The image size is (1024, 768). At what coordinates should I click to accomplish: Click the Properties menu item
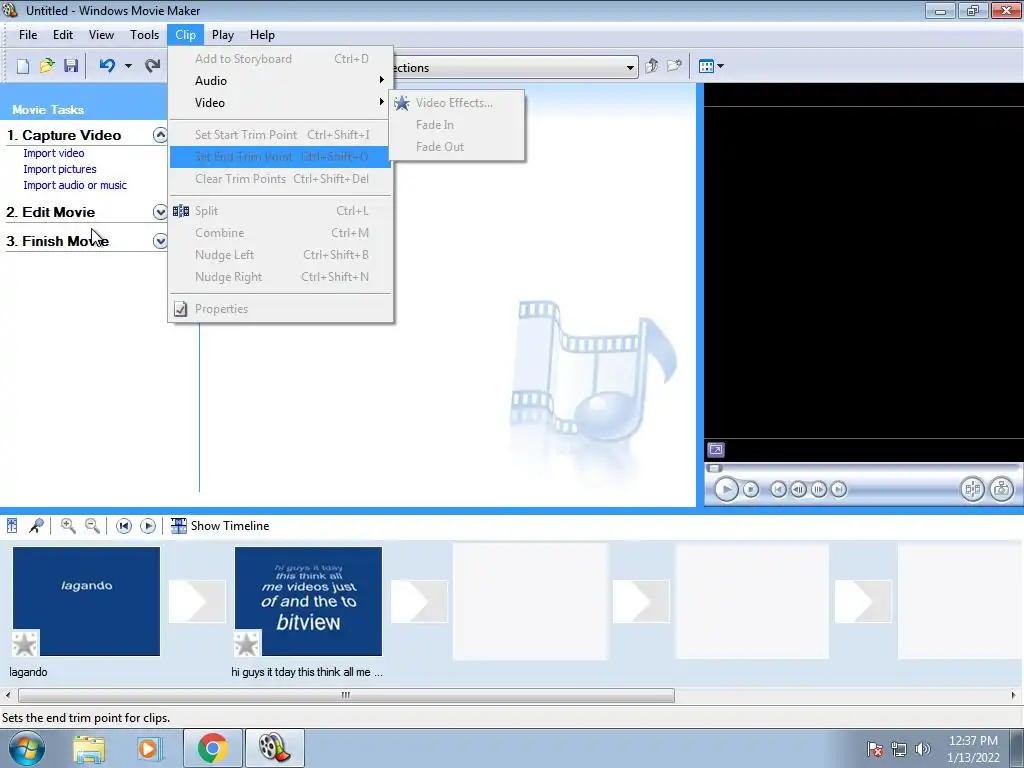pyautogui.click(x=280, y=309)
